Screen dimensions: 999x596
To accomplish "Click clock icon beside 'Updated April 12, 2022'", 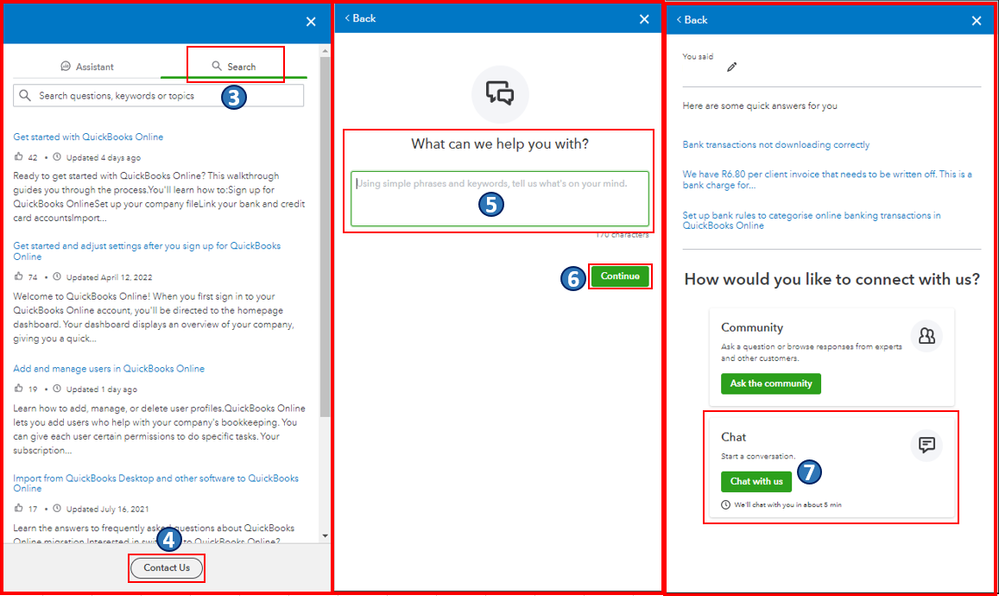I will click(57, 277).
